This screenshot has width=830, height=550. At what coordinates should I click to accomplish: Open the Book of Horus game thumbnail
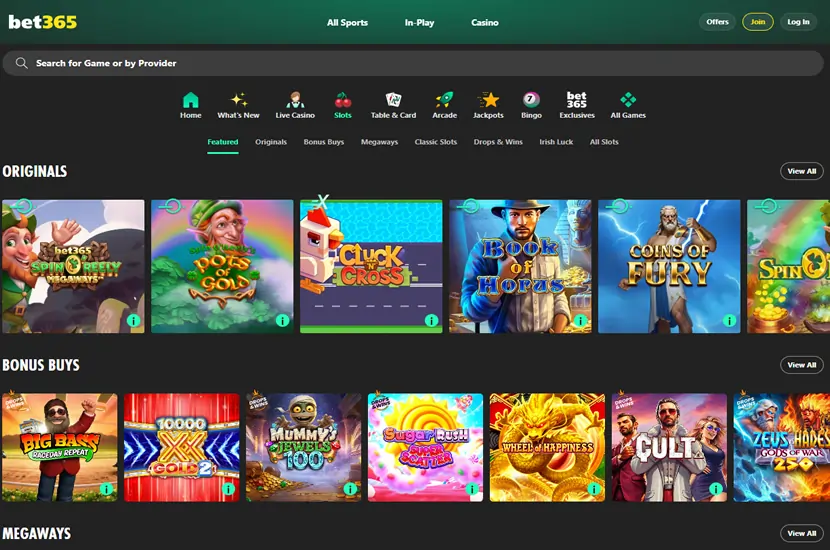point(520,266)
